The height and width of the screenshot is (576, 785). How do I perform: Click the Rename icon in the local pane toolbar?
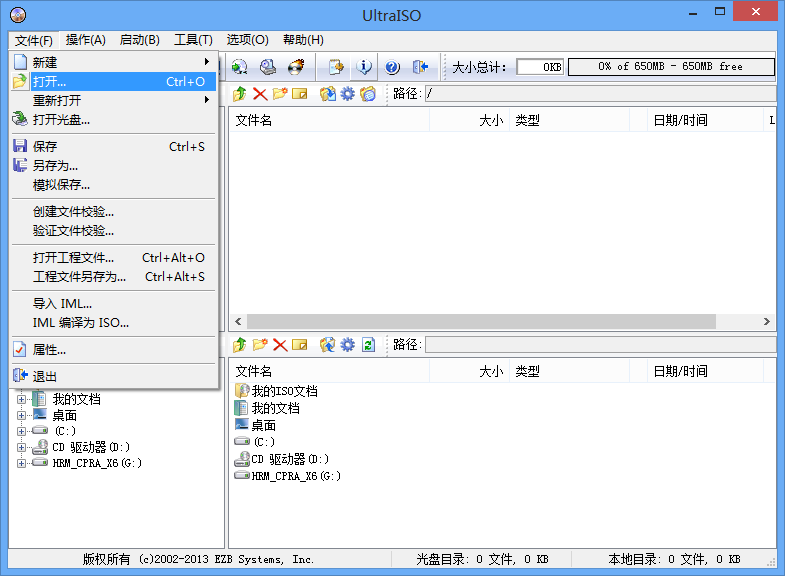pos(300,345)
